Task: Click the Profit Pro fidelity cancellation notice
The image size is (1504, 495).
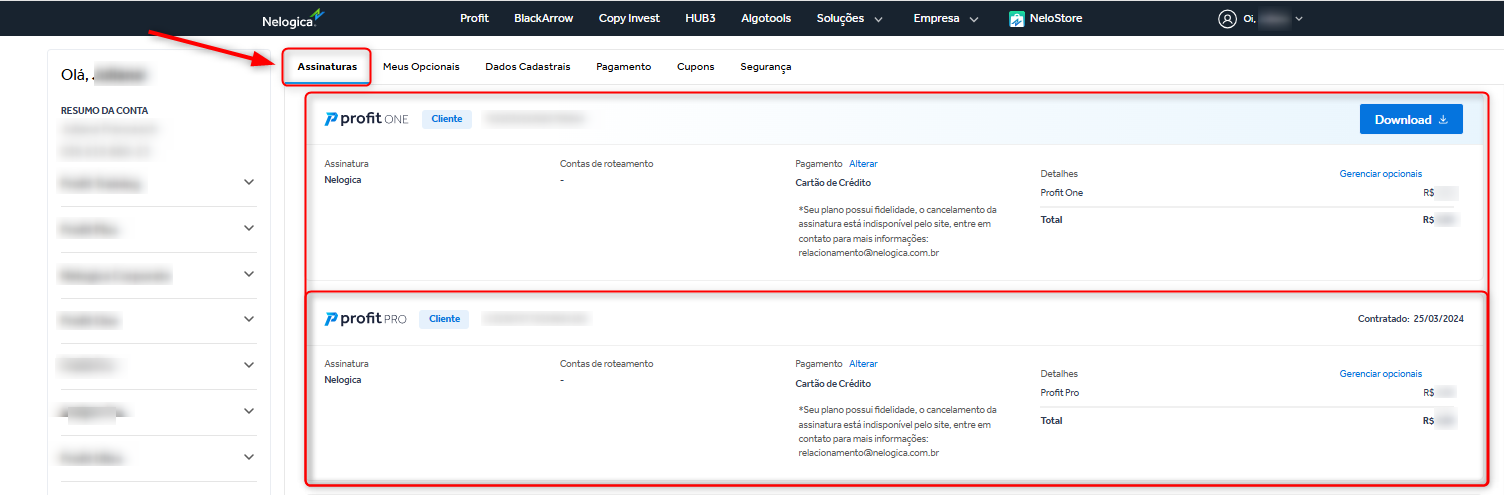Action: click(897, 432)
